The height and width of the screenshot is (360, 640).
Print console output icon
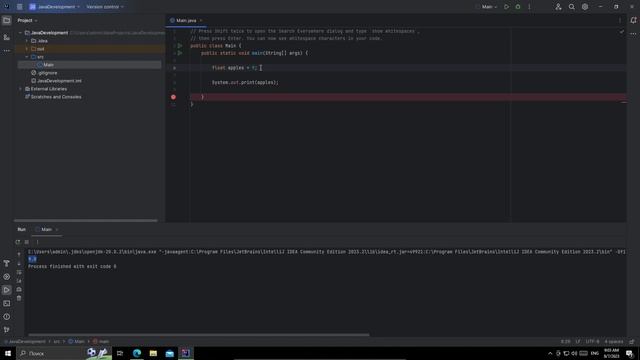tap(19, 289)
